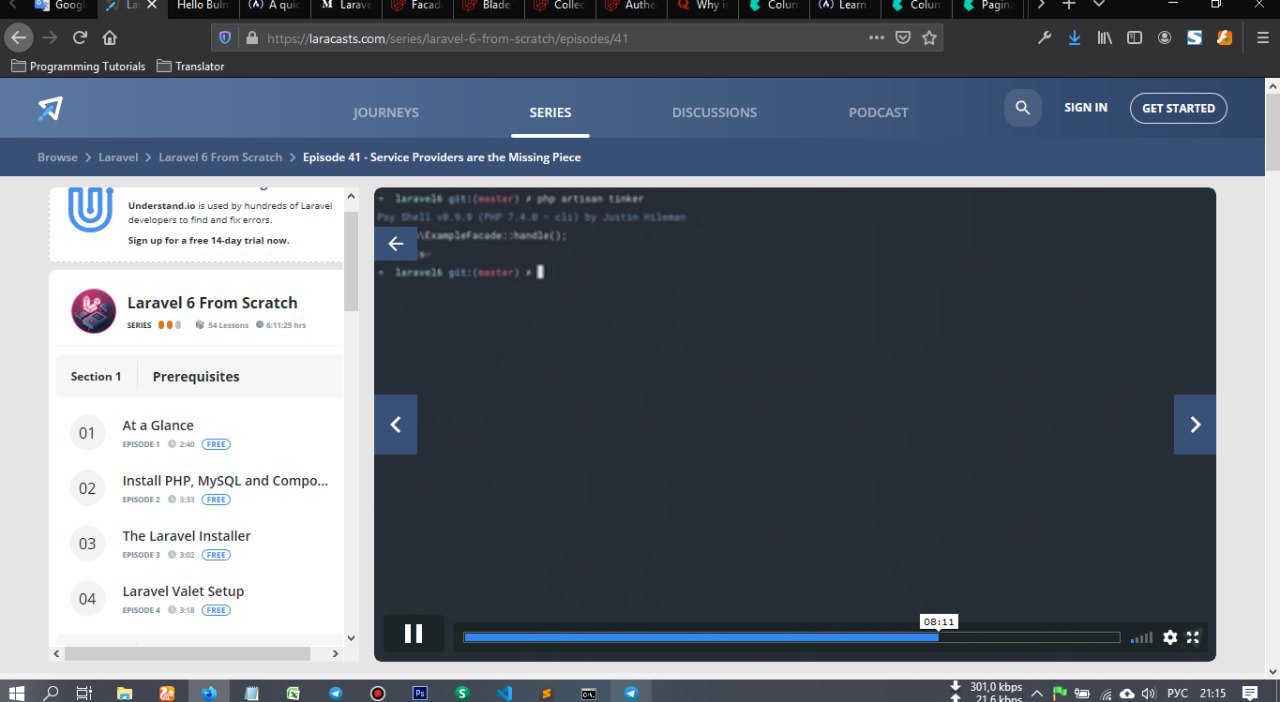Pause the video playback

413,633
